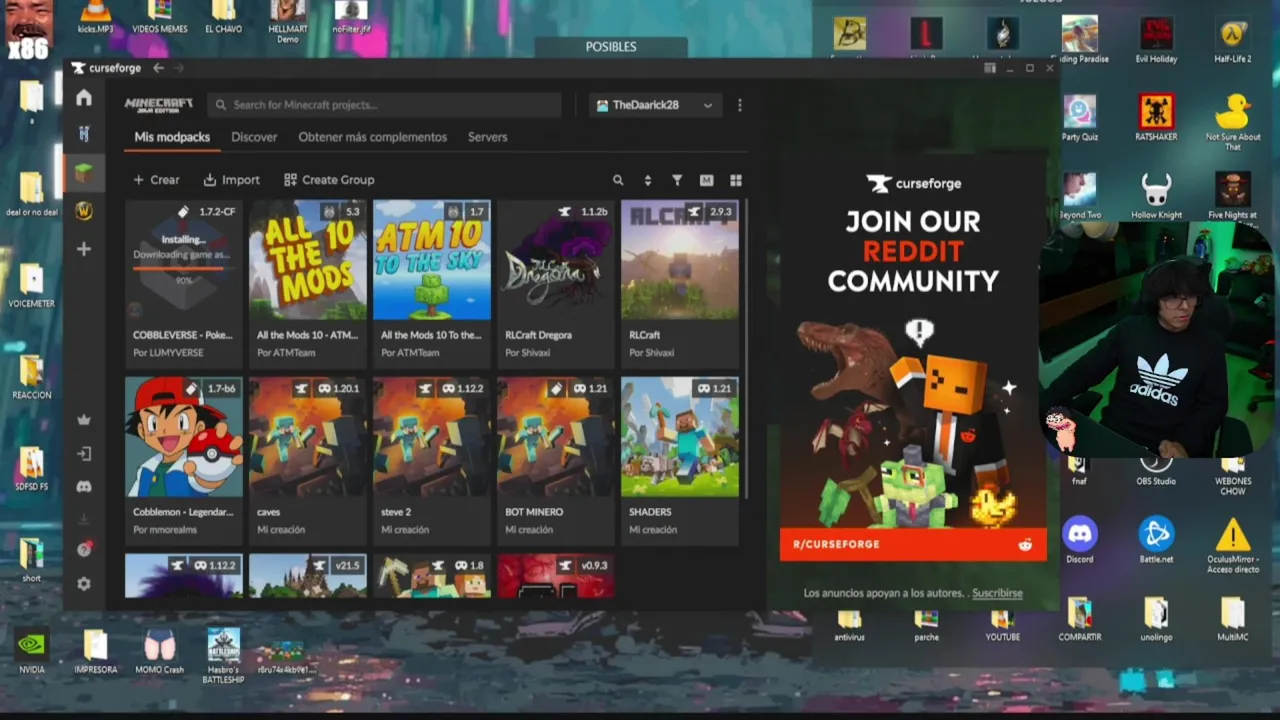Screen dimensions: 1280x720
Task: Open the modpack filter funnel icon
Action: click(x=677, y=180)
